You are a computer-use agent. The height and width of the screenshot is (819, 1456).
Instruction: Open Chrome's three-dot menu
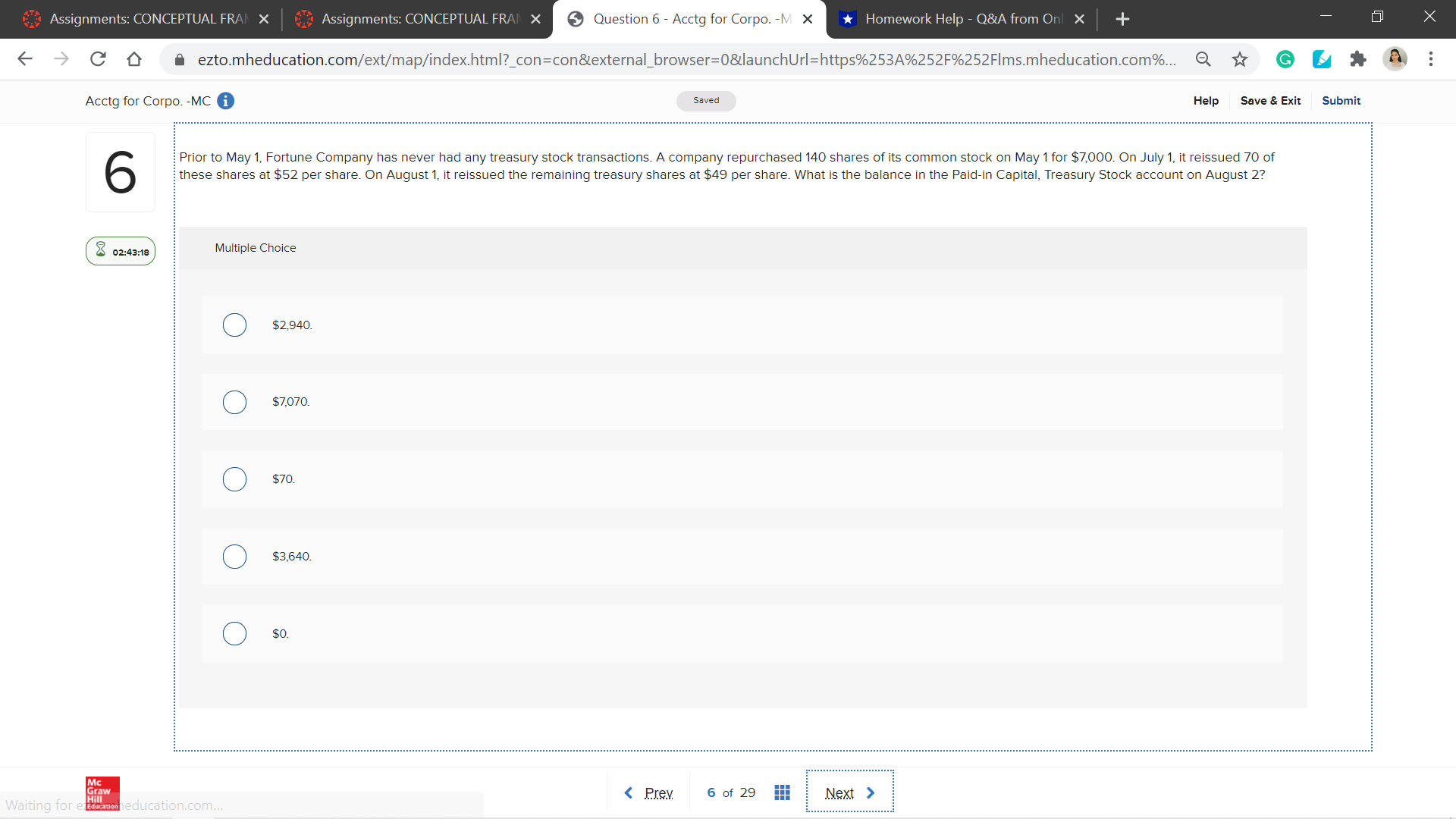click(x=1430, y=59)
